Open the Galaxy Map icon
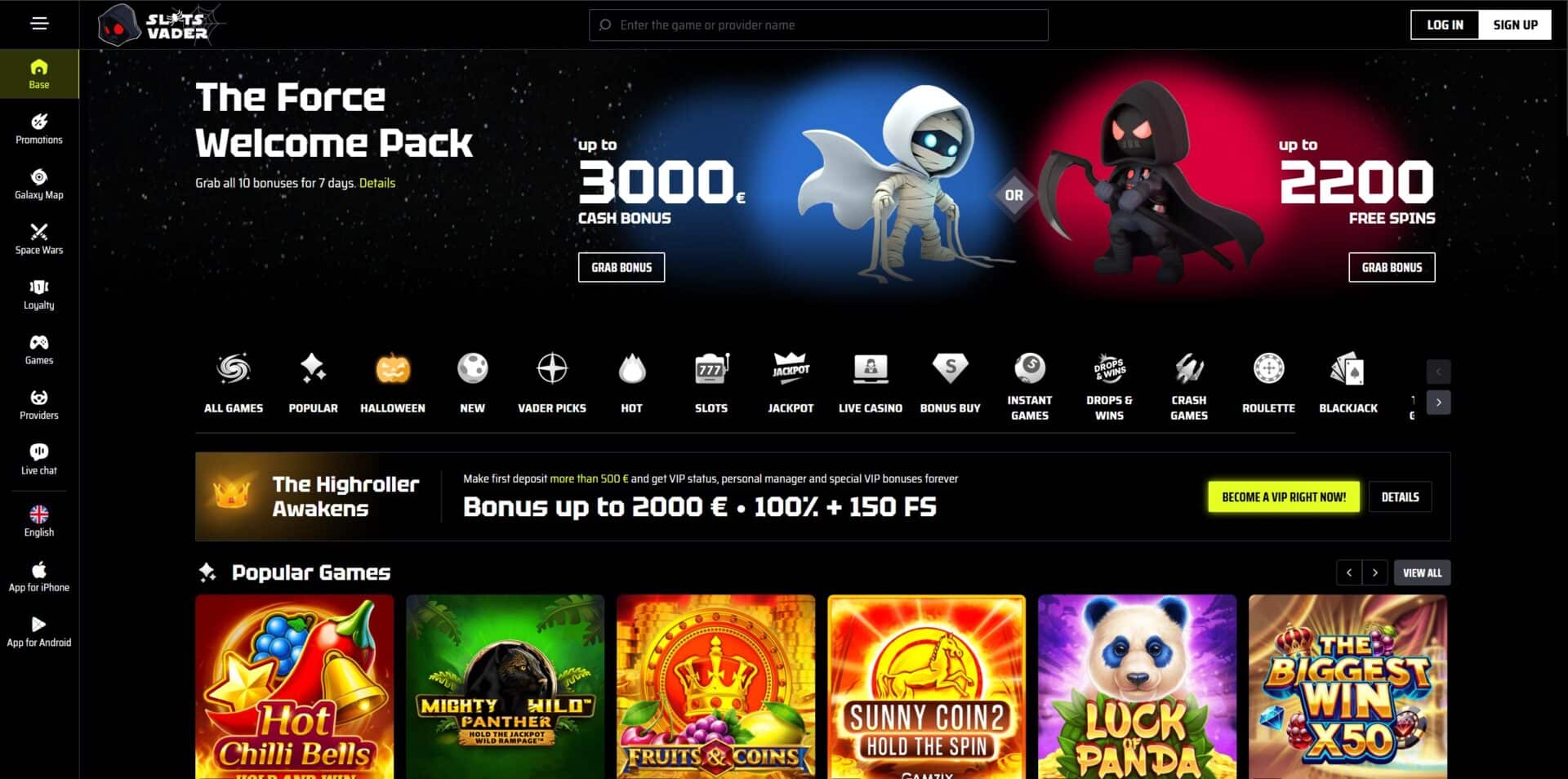 39,177
